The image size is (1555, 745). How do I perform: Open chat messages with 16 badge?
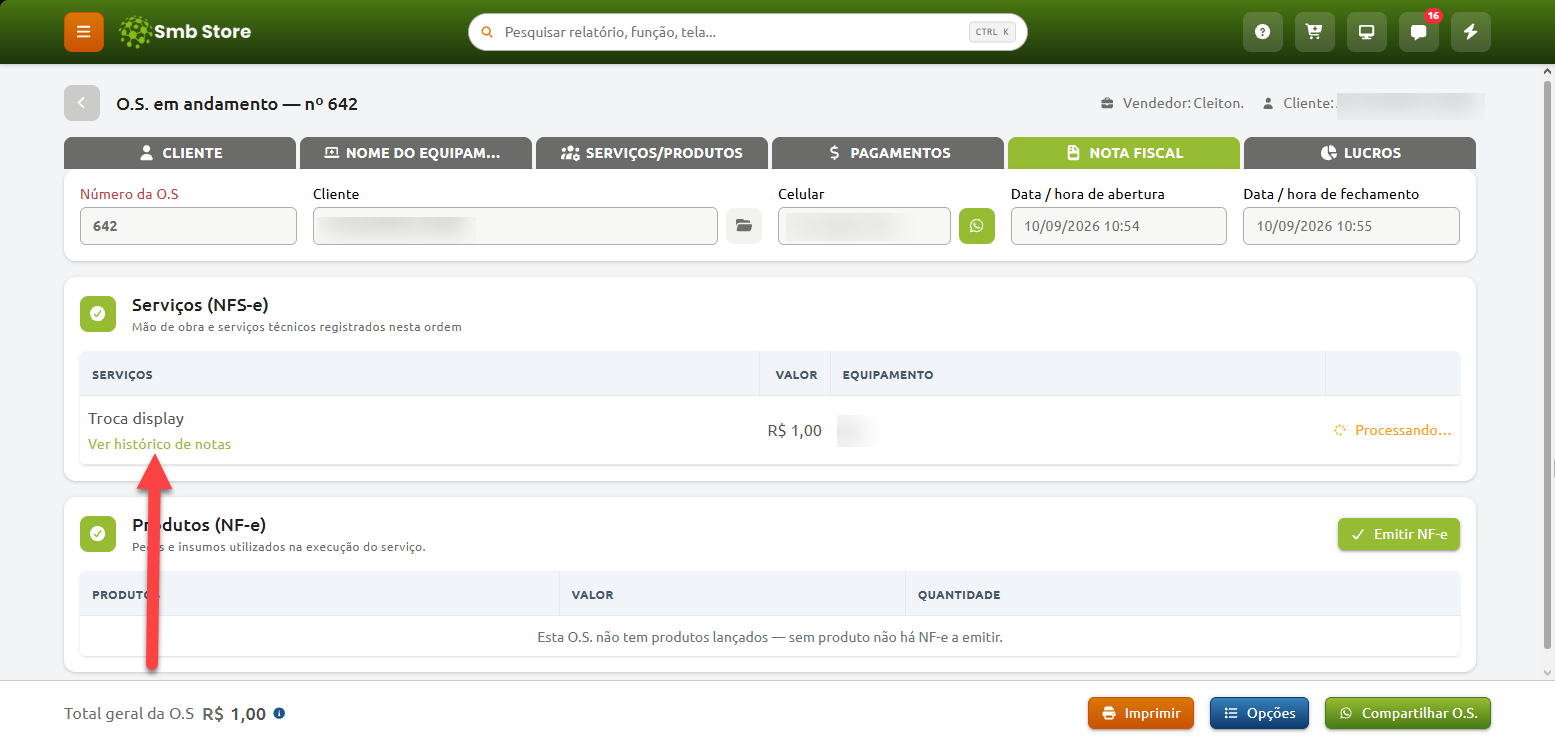click(1419, 32)
